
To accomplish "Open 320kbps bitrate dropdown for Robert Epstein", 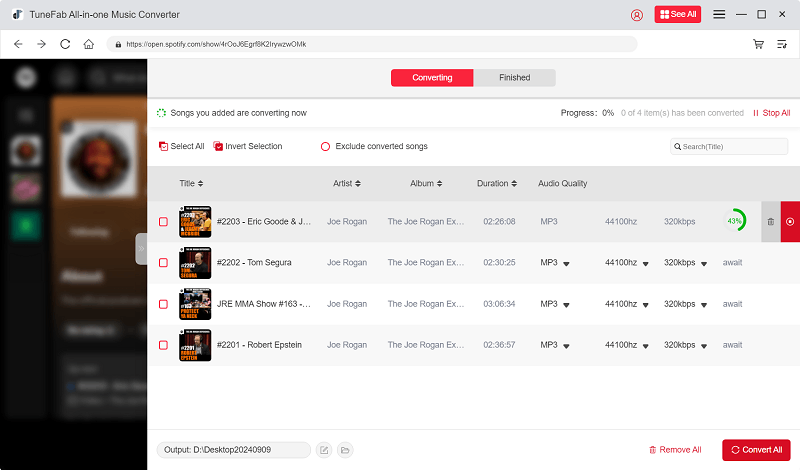I will (x=704, y=345).
